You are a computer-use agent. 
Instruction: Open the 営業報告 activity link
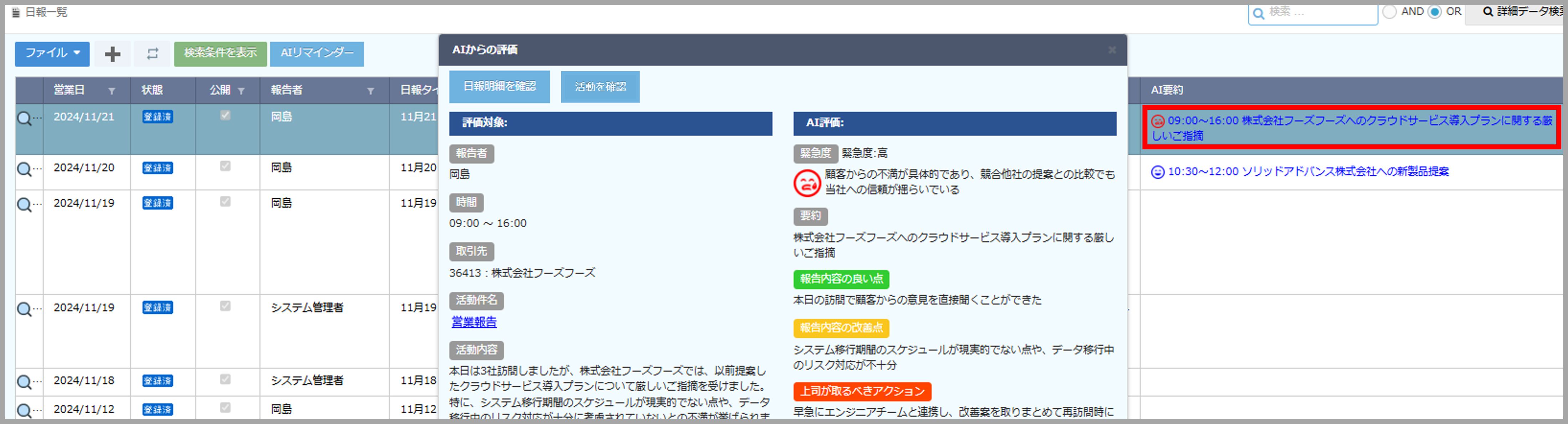point(474,322)
